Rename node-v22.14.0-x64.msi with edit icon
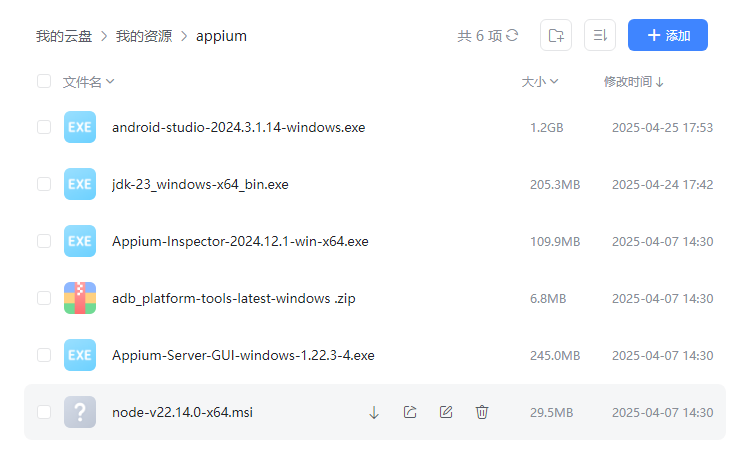 [x=446, y=412]
